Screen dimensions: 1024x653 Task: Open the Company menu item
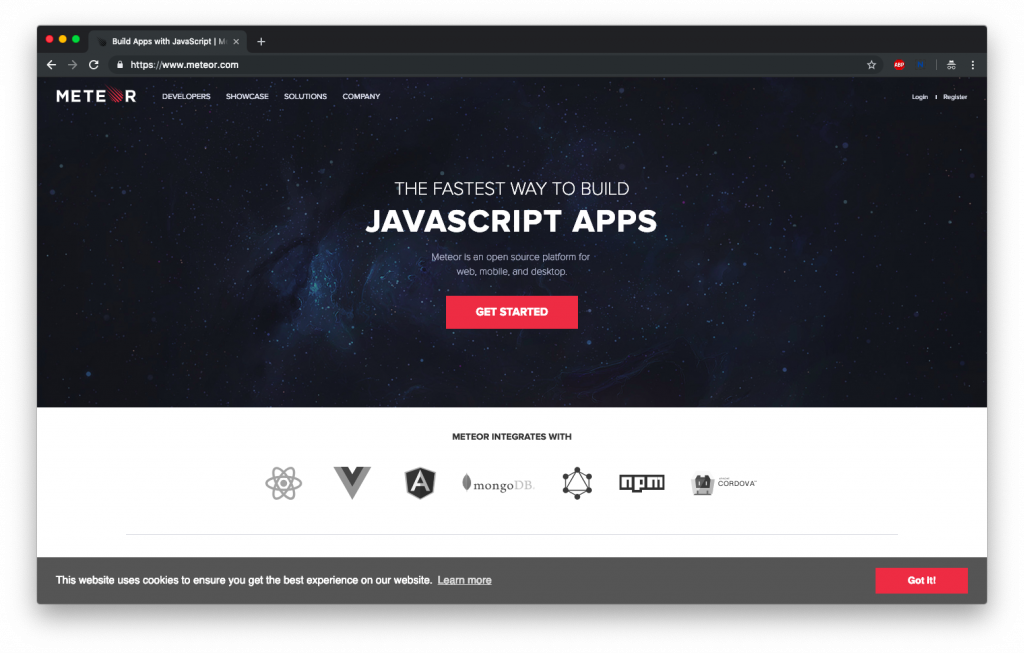(x=361, y=96)
